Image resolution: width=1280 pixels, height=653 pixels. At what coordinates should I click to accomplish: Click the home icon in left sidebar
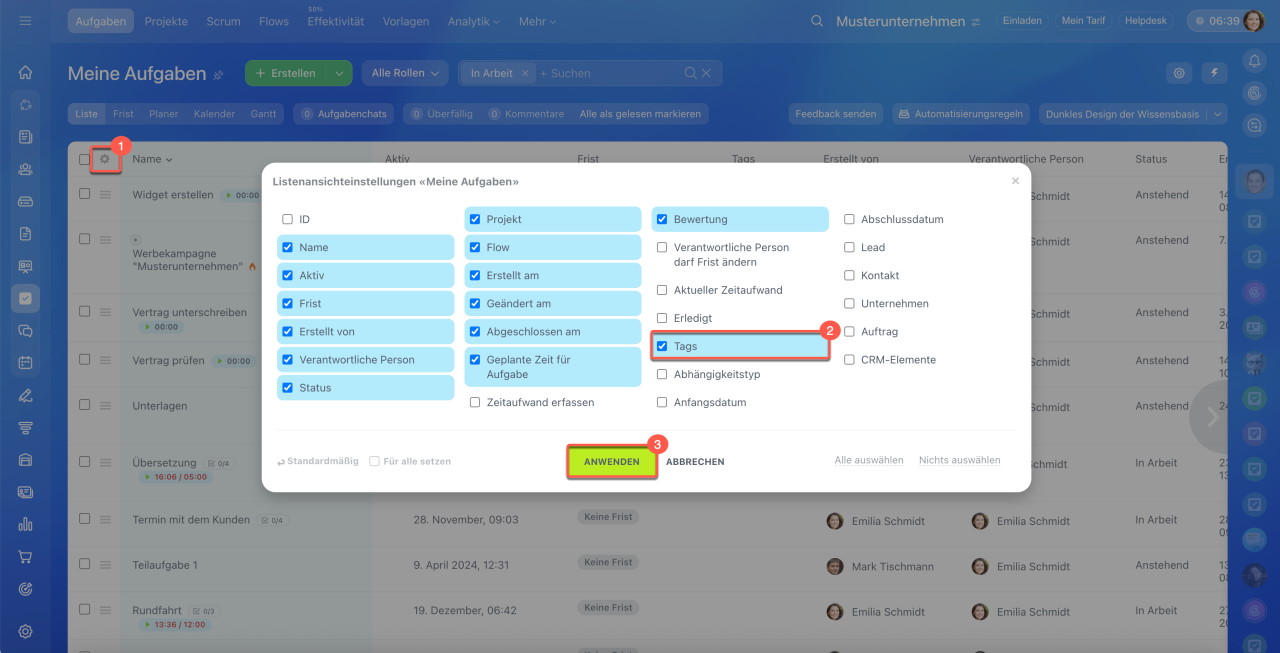26,72
